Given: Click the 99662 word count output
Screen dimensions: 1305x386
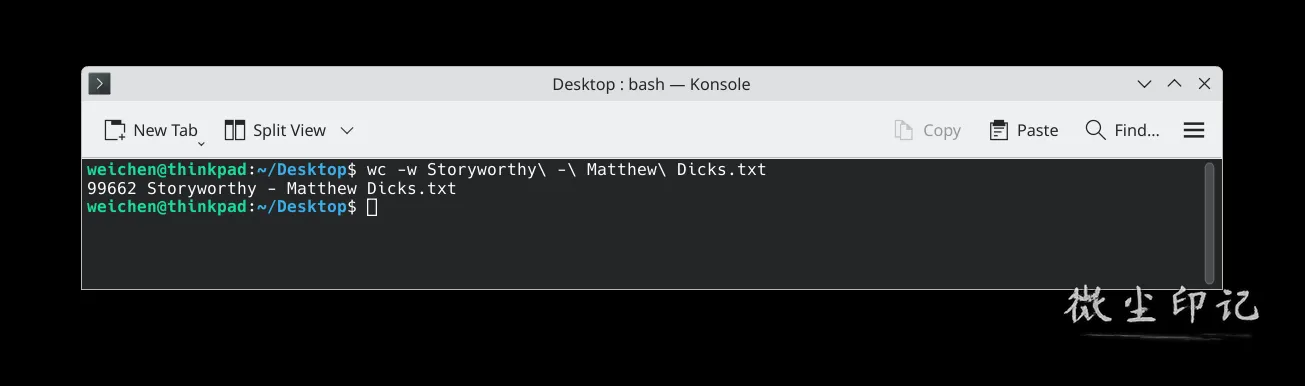Looking at the screenshot, I should [x=112, y=188].
